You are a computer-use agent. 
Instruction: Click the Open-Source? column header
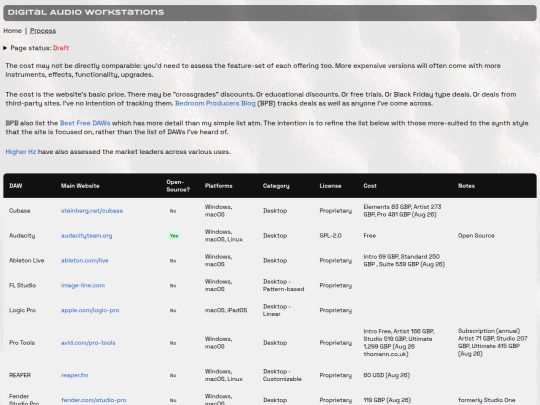coord(178,186)
